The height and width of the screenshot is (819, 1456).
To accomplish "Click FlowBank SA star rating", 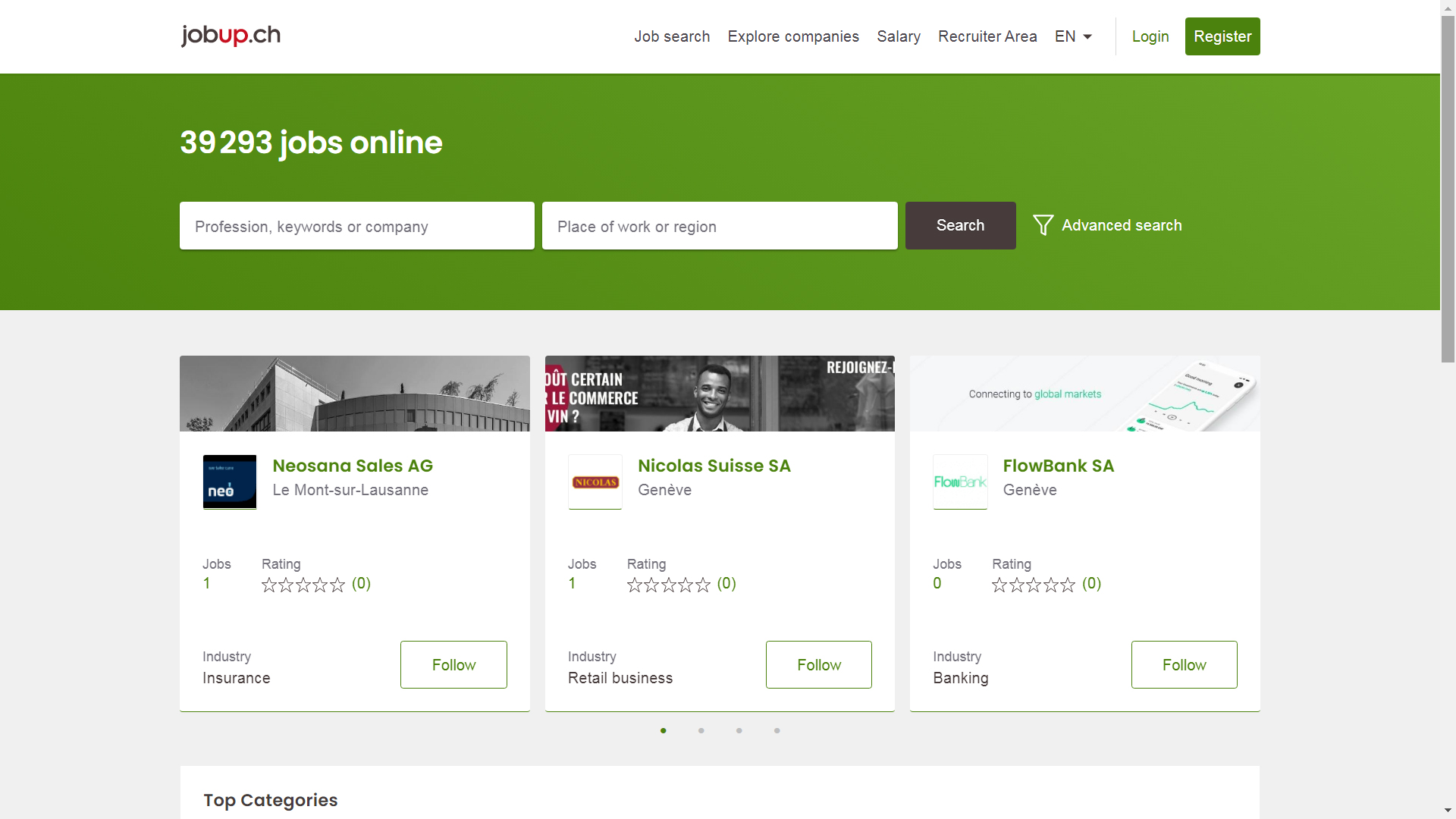I will (x=1034, y=585).
